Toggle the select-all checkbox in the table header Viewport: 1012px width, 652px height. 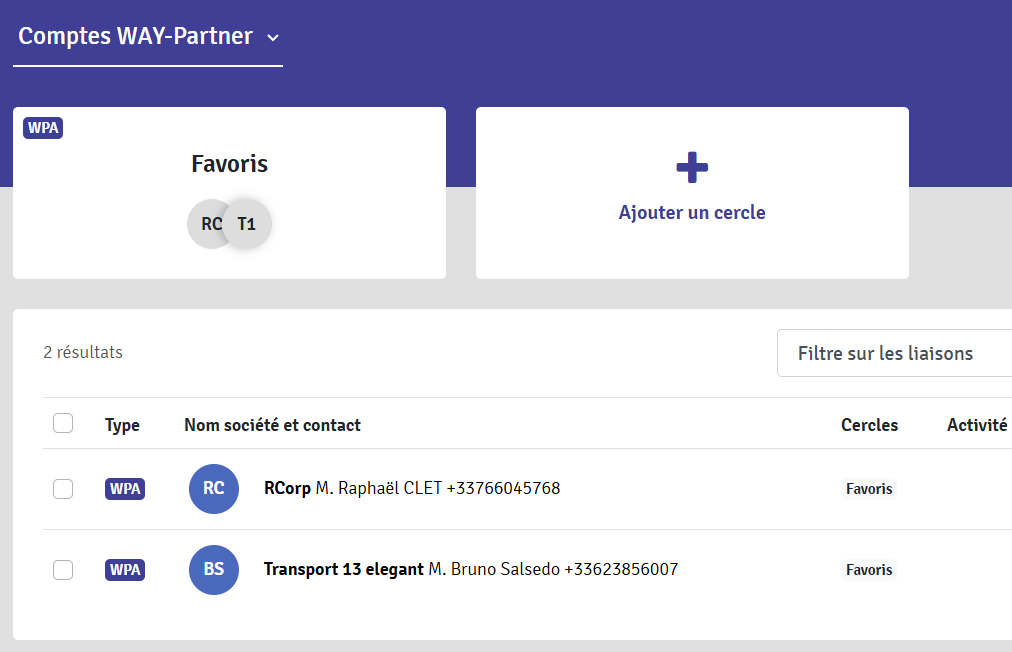pos(63,424)
